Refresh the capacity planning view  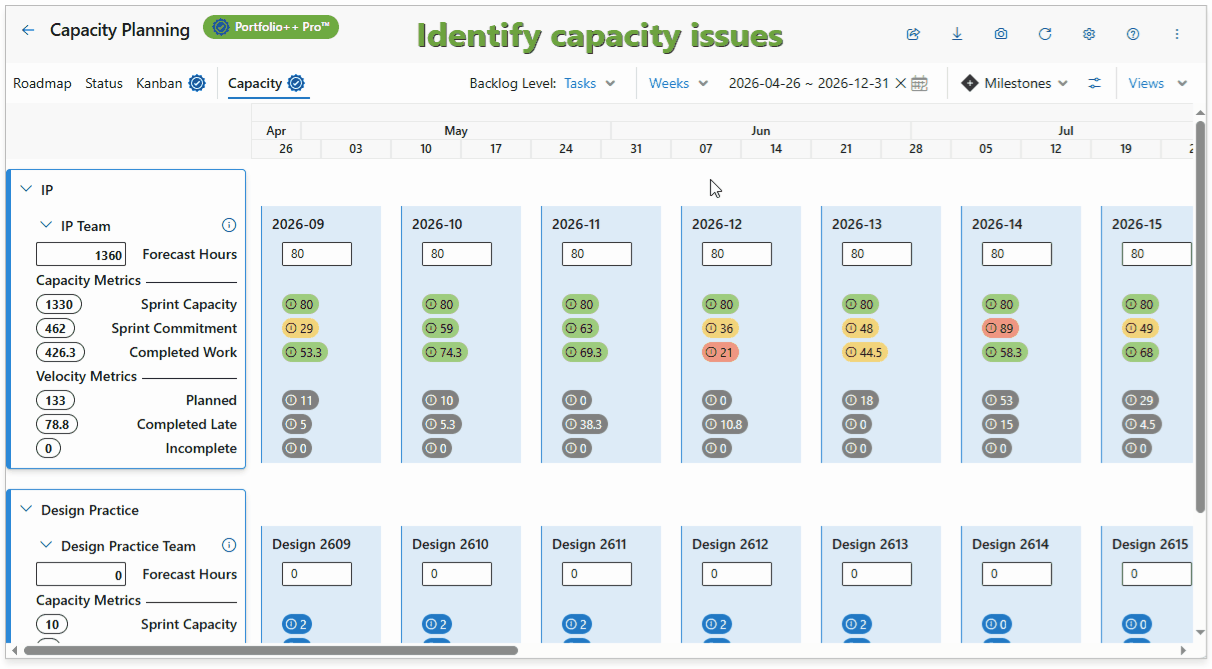1045,34
